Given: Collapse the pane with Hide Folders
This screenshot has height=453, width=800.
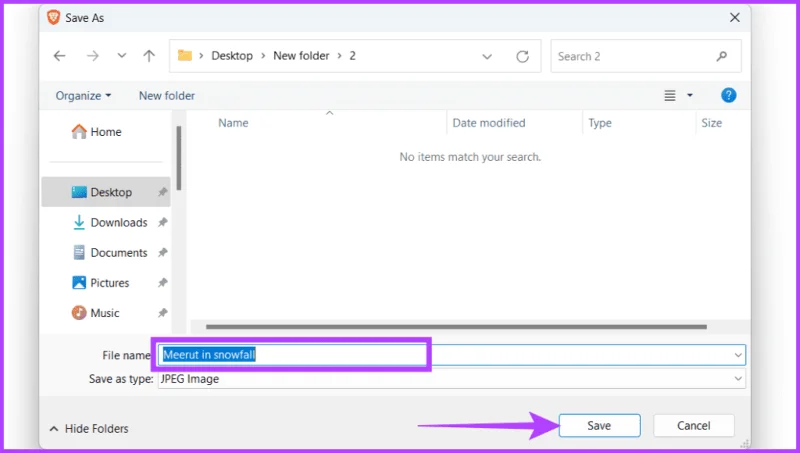Looking at the screenshot, I should pos(89,429).
